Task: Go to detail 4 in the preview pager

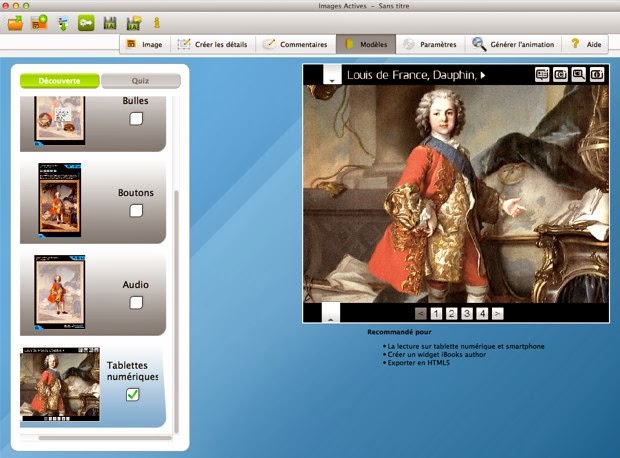Action: point(482,314)
